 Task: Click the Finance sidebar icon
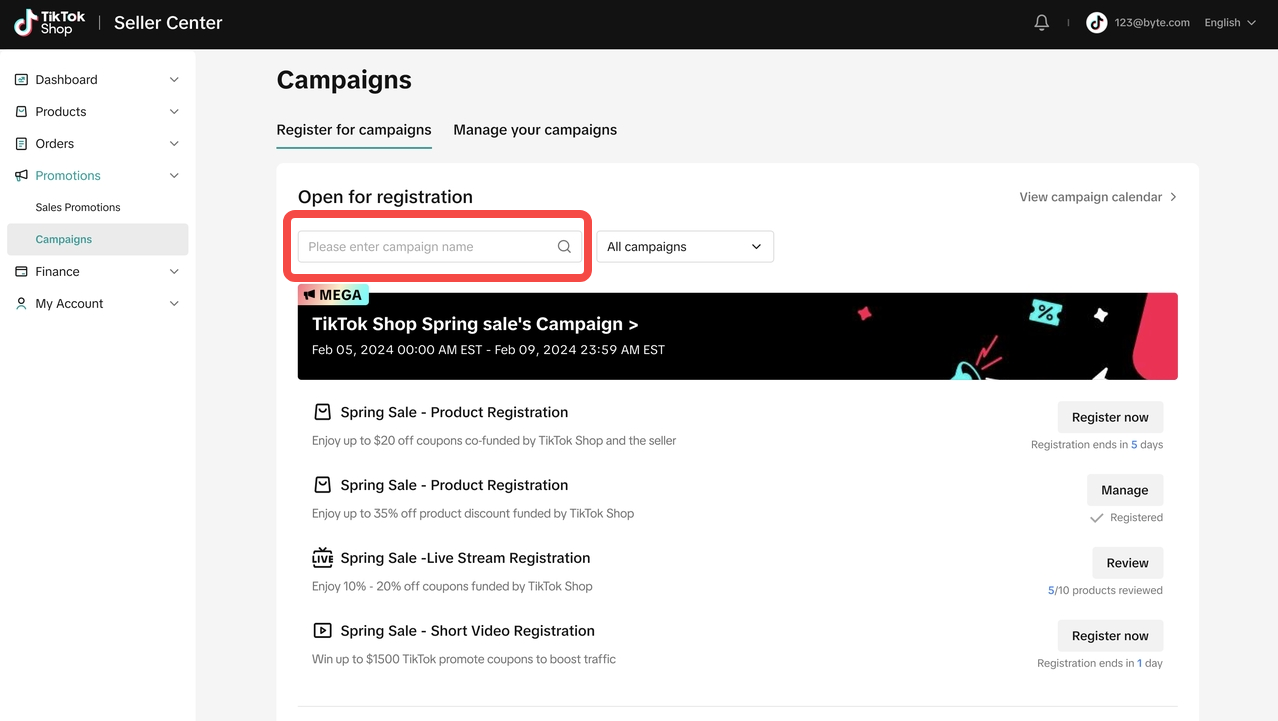pos(21,271)
